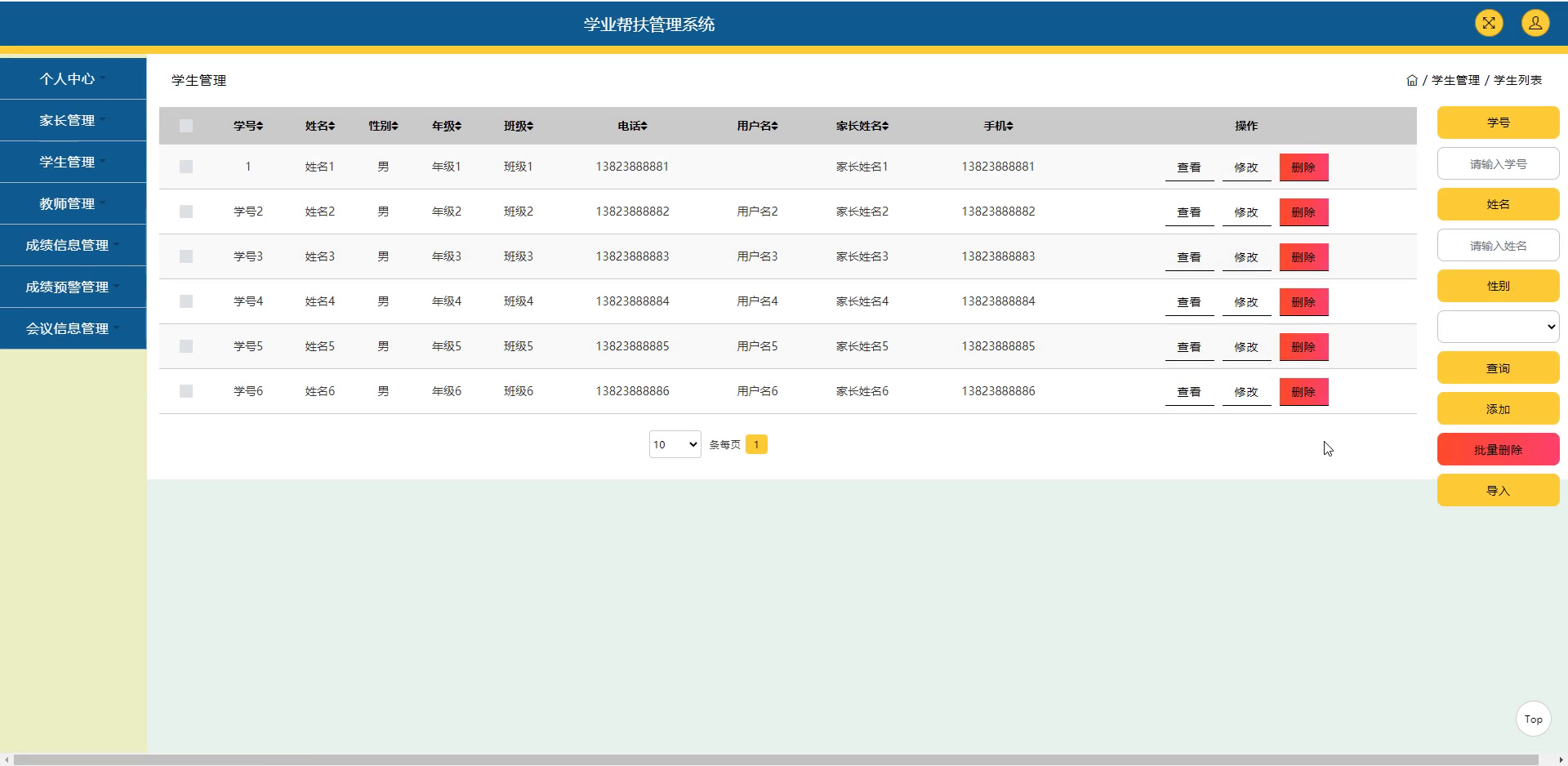Check the row checkbox for 姓名1
1568x766 pixels.
point(186,167)
